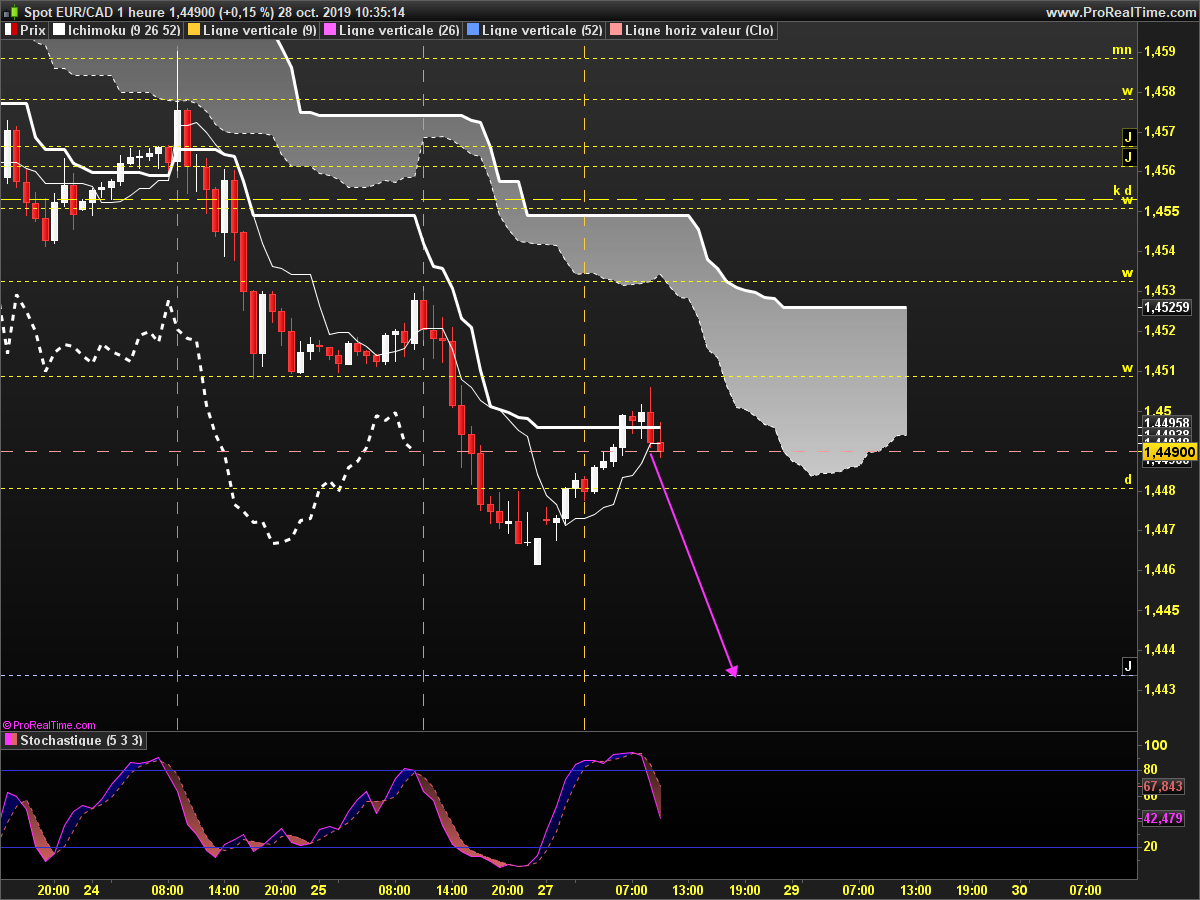This screenshot has width=1200, height=900.
Task: Click the 1,443 price axis label
Action: point(1159,689)
